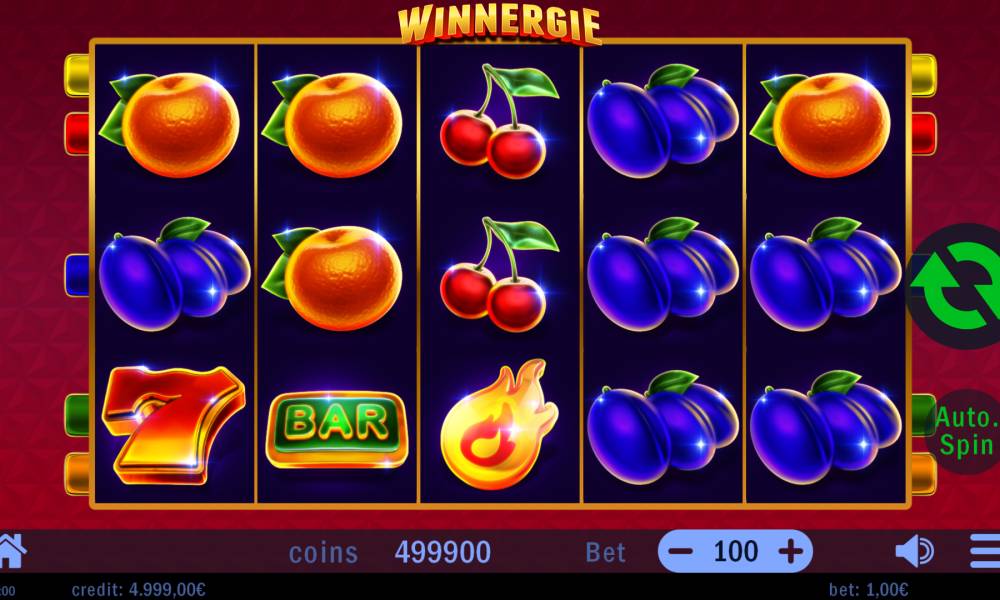Viewport: 1000px width, 600px height.
Task: Decrease bet with minus button
Action: (680, 551)
